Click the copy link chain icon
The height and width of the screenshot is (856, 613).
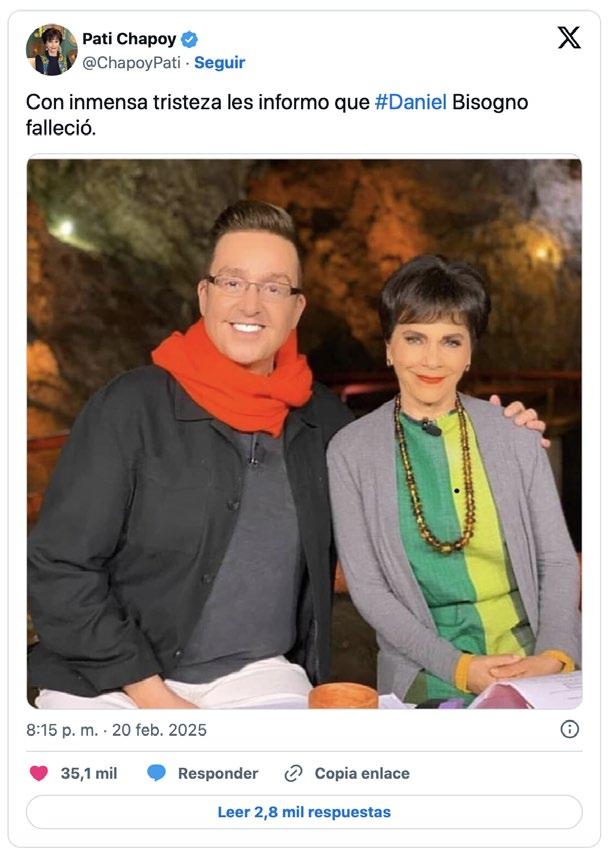click(294, 773)
